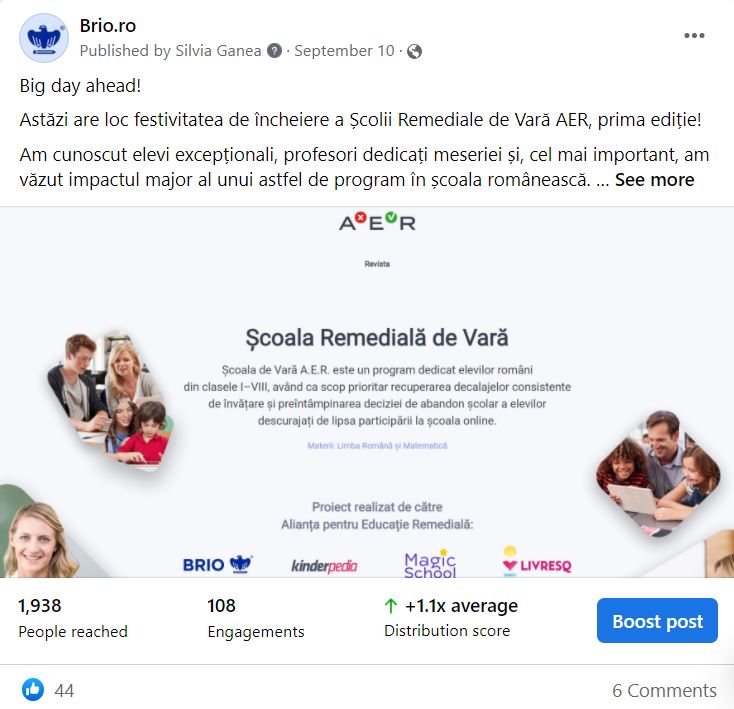
Task: Open the three-dots post options menu
Action: point(694,36)
